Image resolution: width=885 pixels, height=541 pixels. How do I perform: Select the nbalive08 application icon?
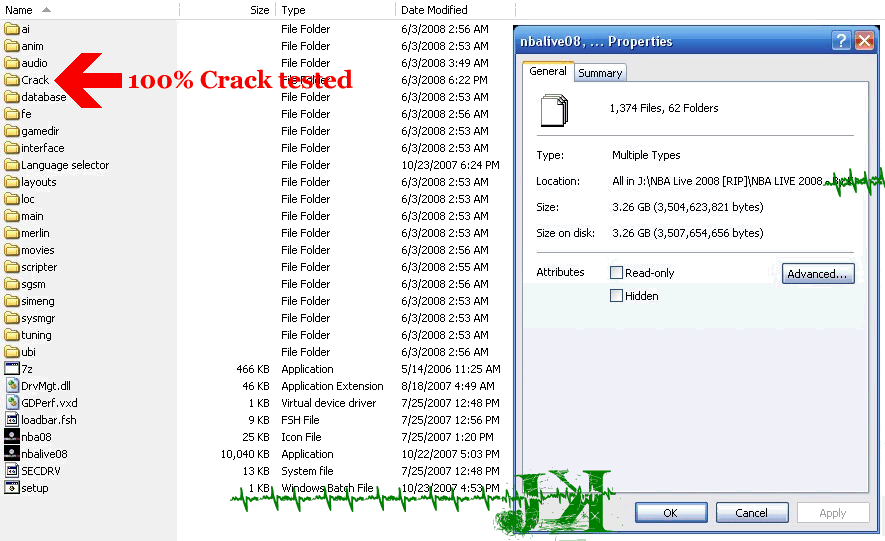[12, 453]
